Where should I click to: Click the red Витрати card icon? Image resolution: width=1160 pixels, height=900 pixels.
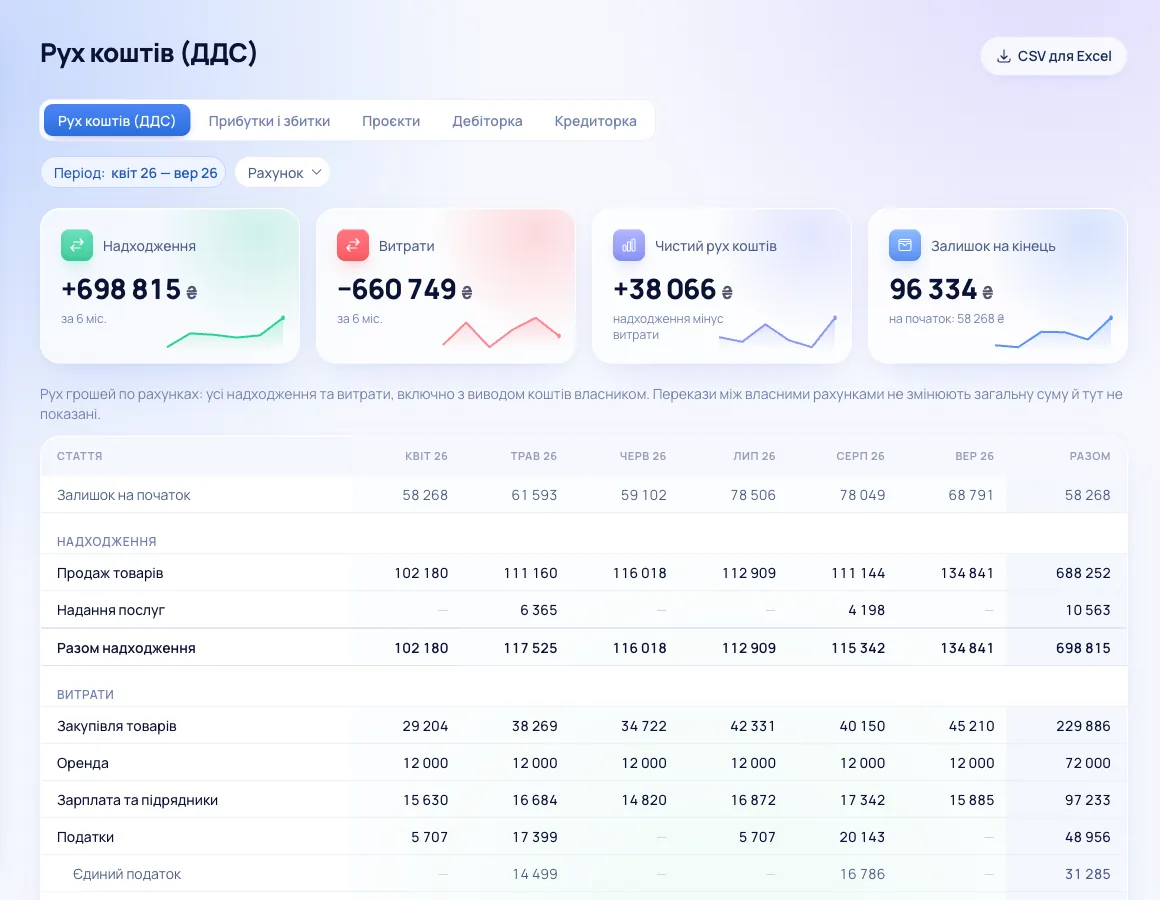click(x=353, y=246)
